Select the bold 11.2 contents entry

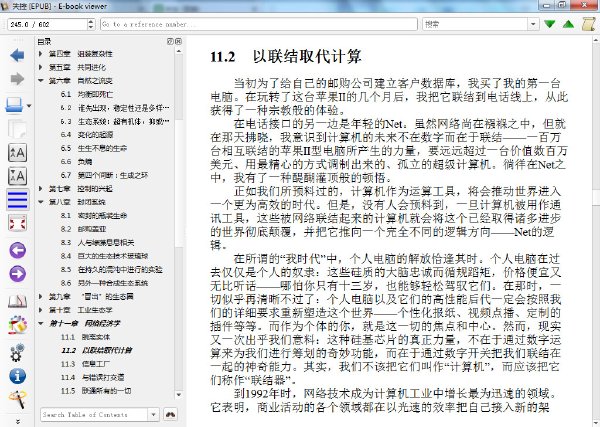[96, 350]
